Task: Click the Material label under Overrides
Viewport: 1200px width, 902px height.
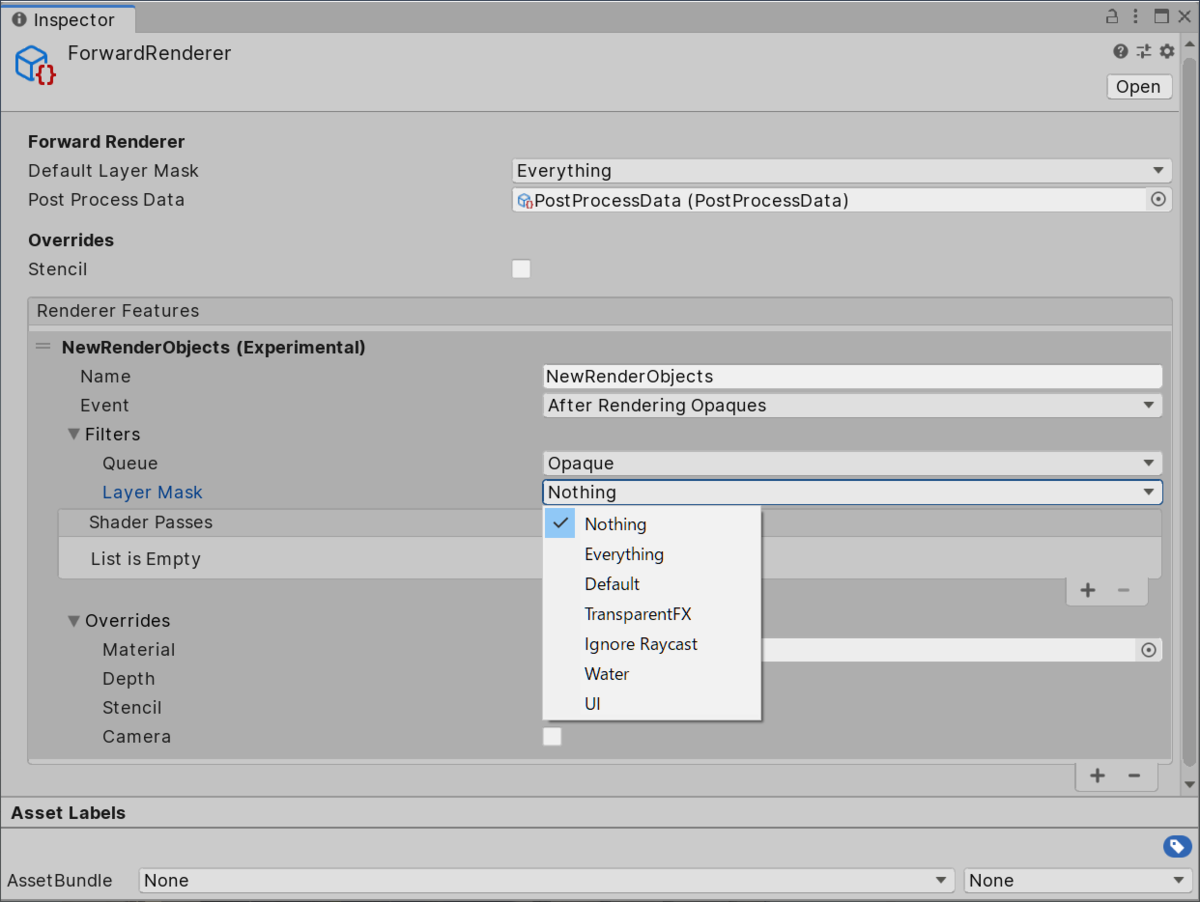Action: [x=138, y=650]
